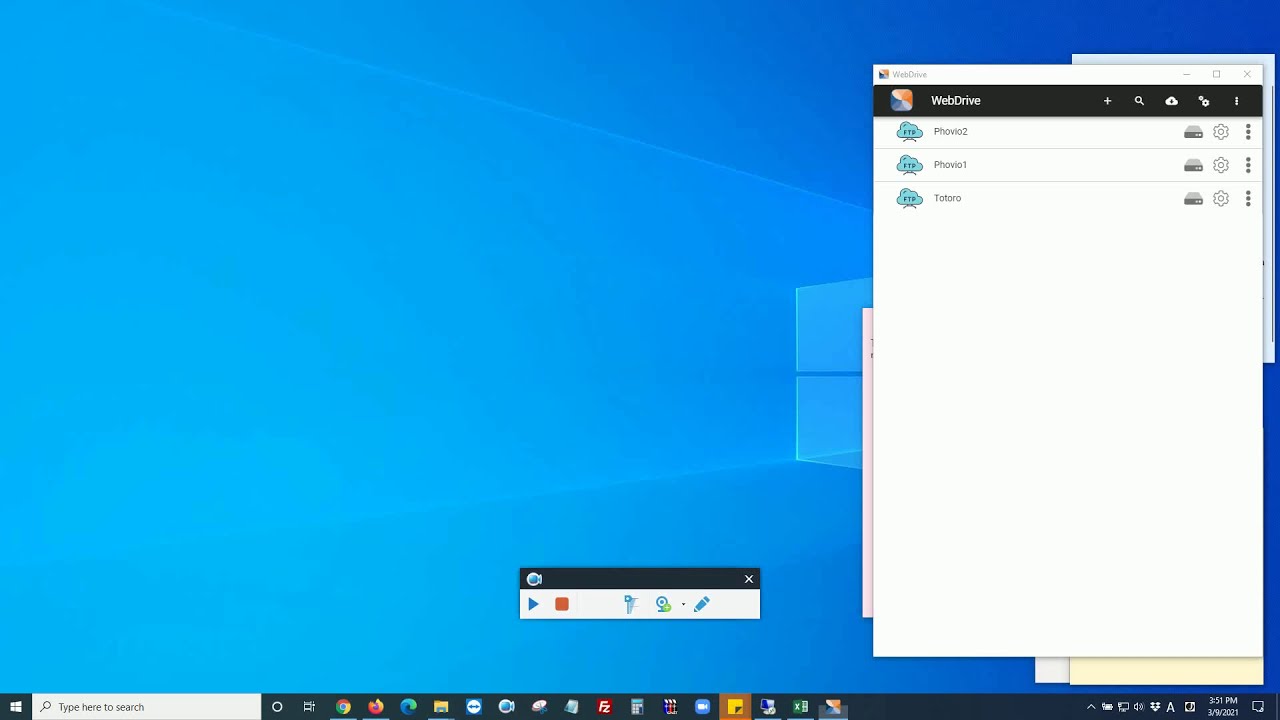Show hidden system tray icons
1280x720 pixels.
[x=1091, y=707]
